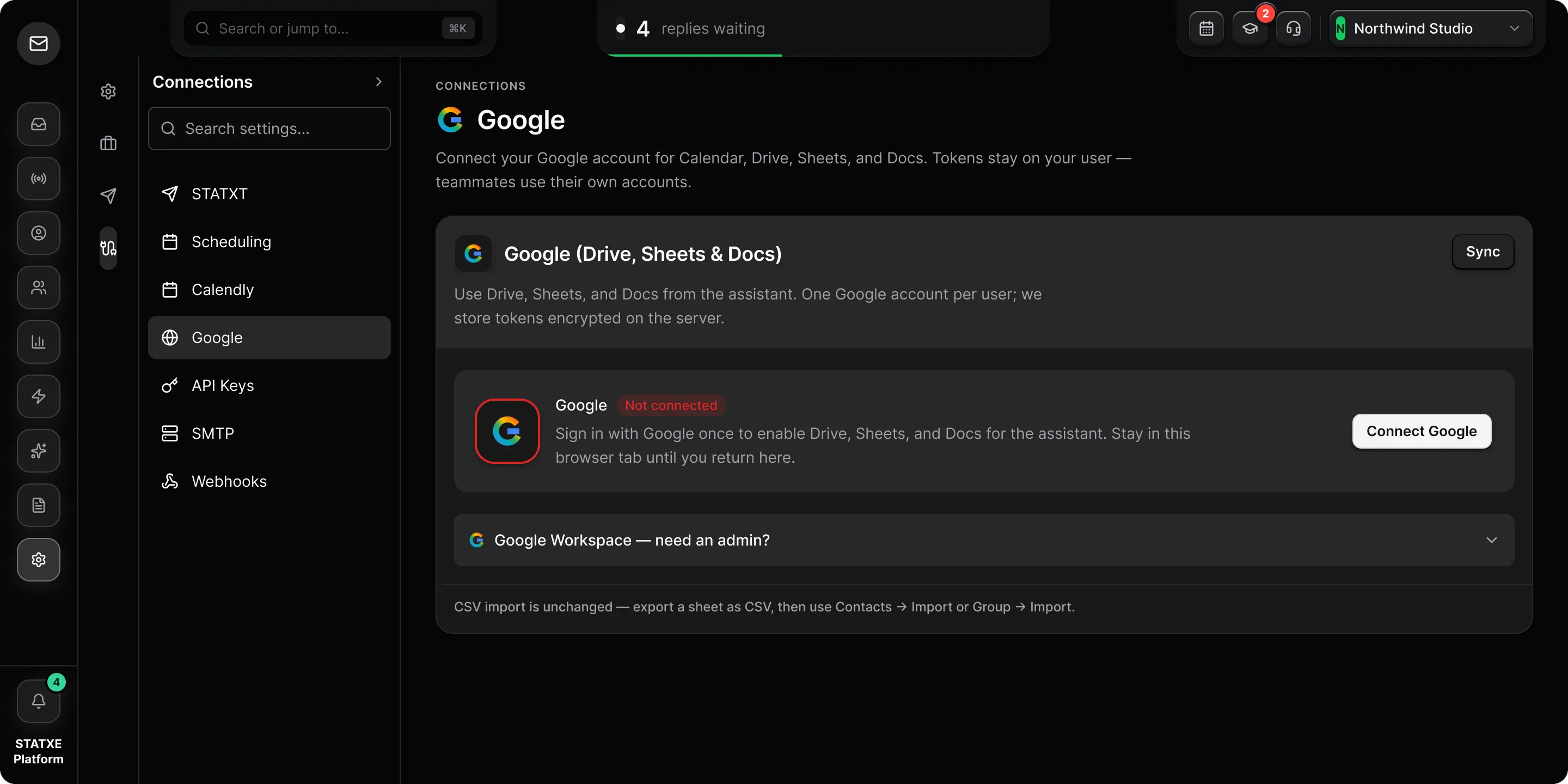Select the connections plug icon in settings rail
Viewport: 1568px width, 784px height.
[108, 248]
